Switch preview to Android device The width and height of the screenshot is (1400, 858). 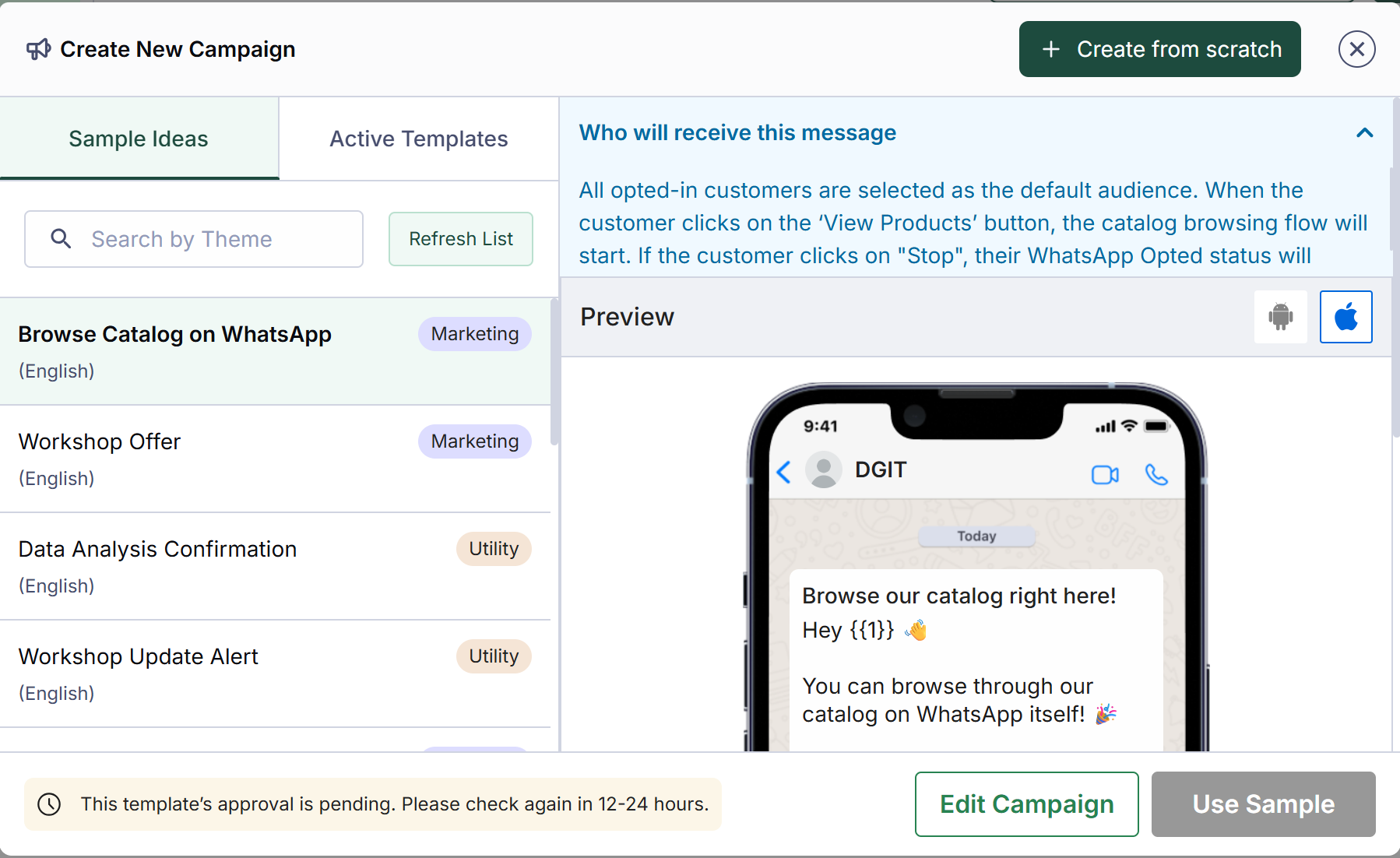(1280, 317)
